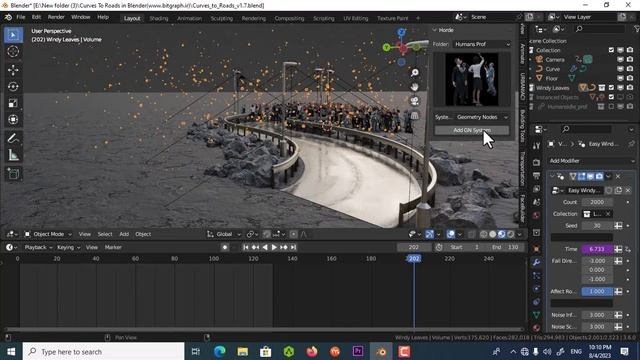Open the Render menu
This screenshot has height=360, width=640.
(56, 17)
